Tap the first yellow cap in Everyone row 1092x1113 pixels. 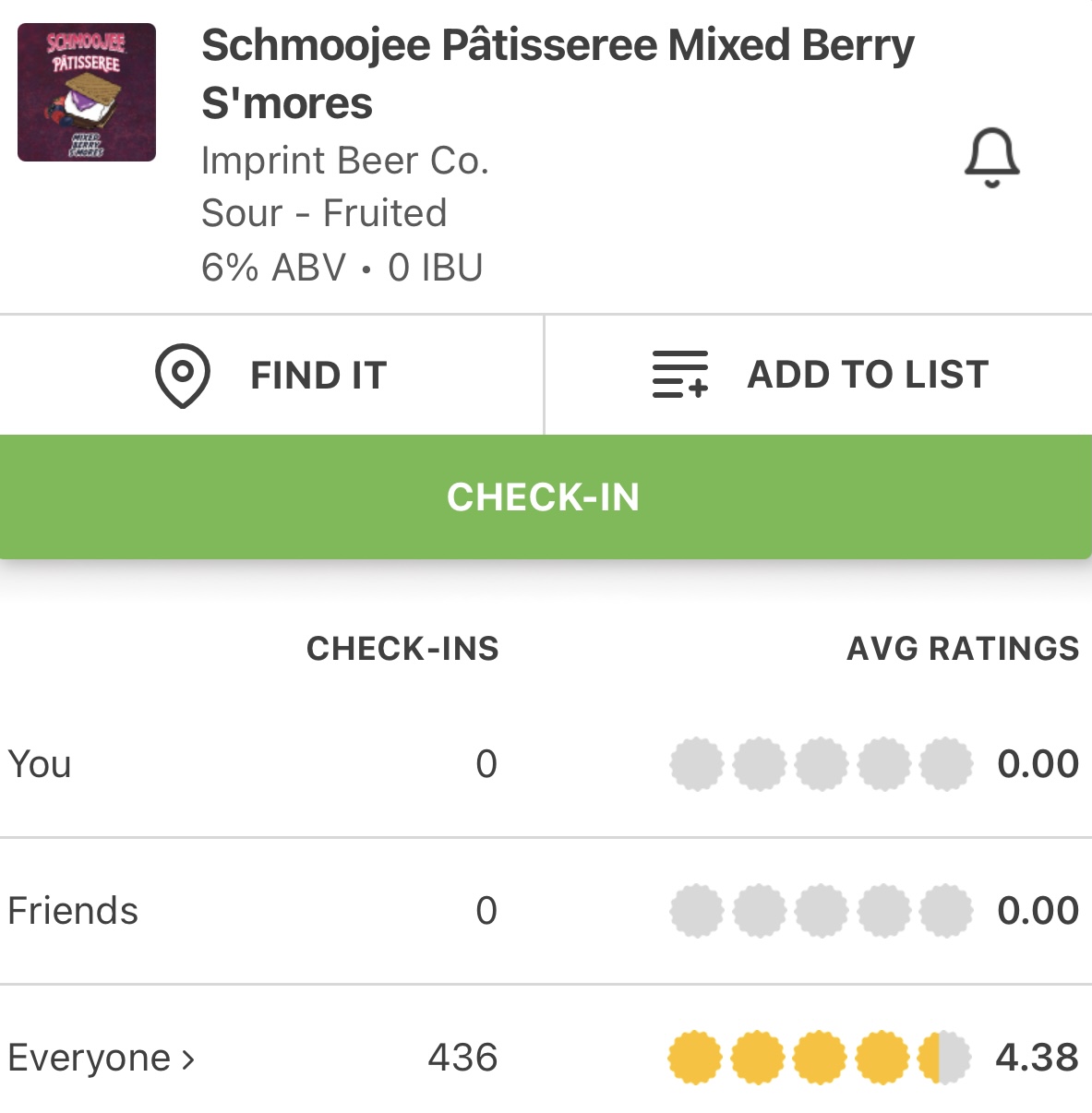pos(695,1058)
